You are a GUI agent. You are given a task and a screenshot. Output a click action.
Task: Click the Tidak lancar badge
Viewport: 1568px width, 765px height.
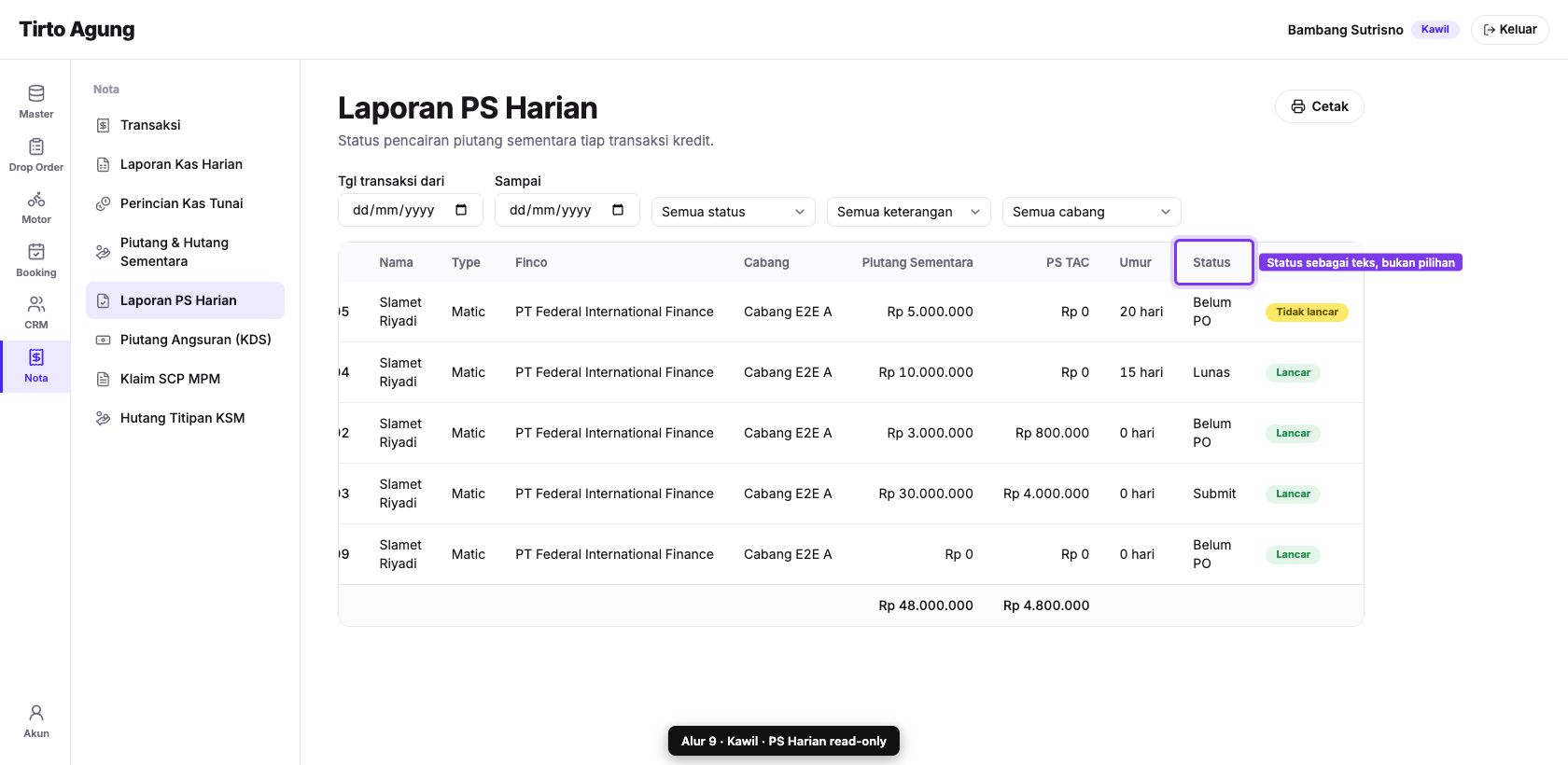point(1307,312)
